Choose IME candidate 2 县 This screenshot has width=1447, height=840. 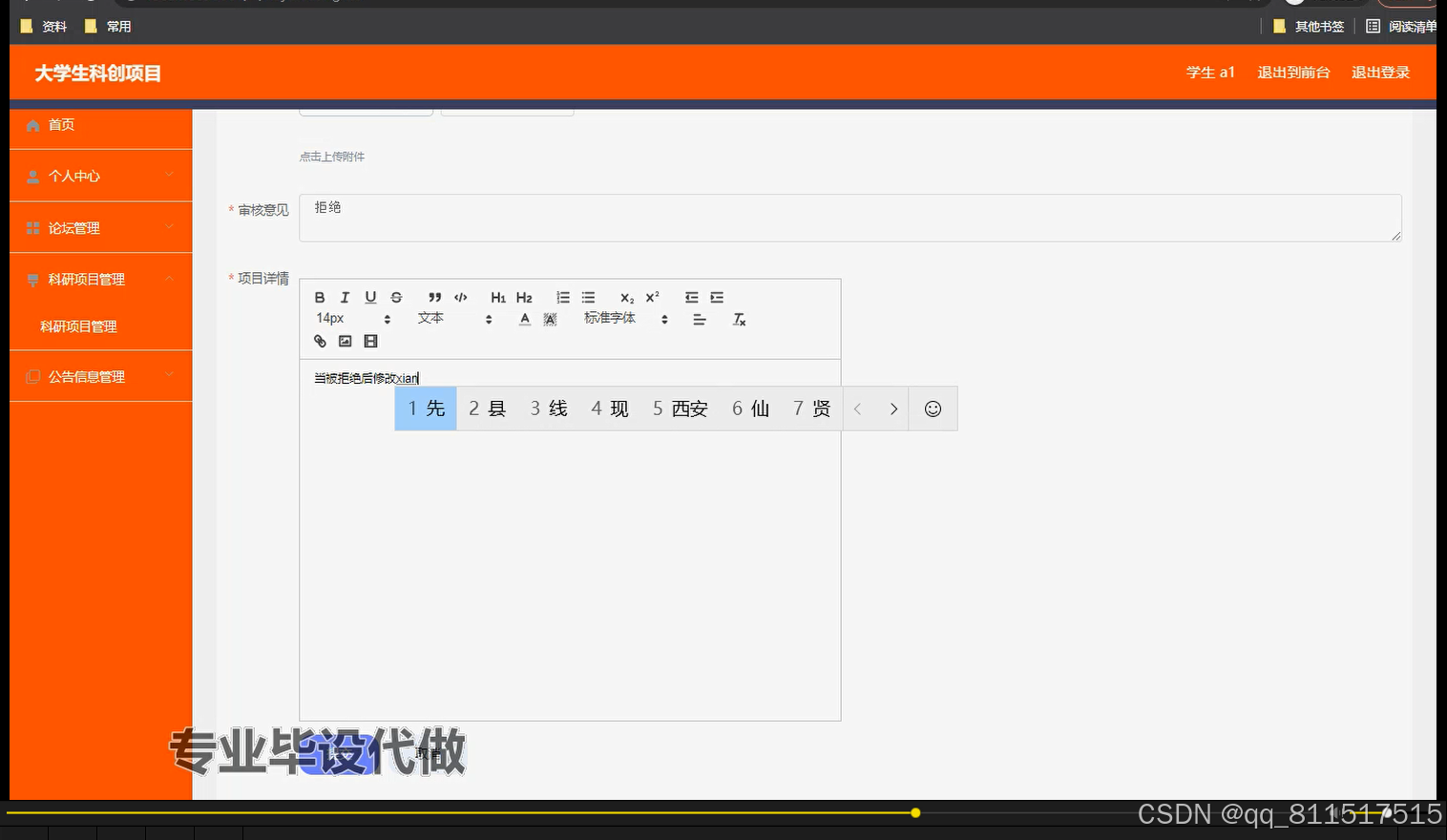coord(487,409)
